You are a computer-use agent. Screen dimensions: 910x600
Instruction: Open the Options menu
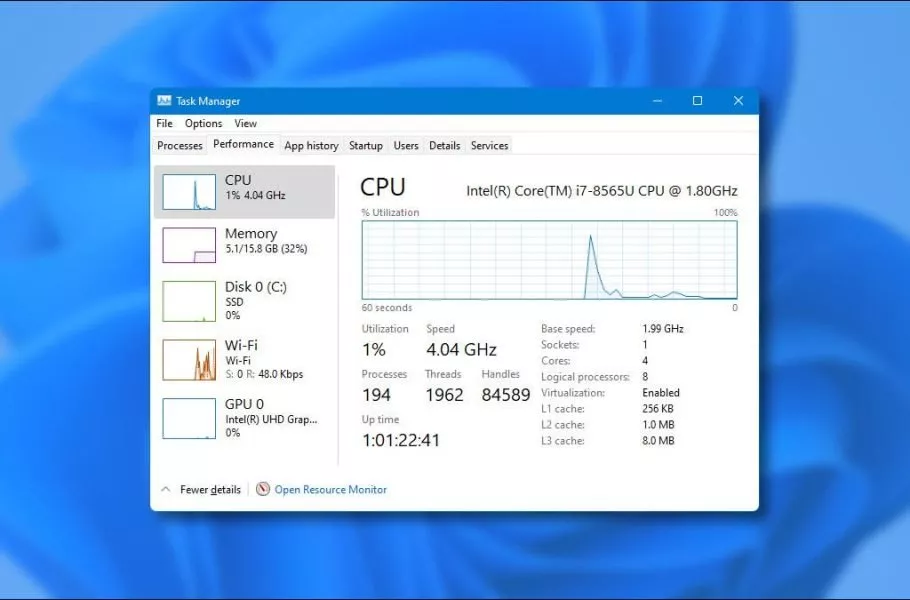[x=203, y=123]
